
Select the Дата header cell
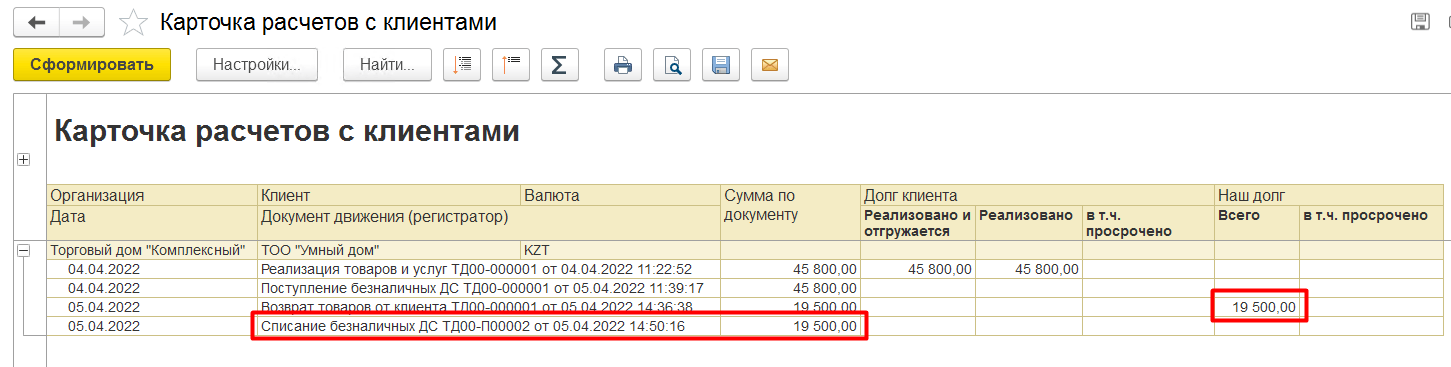click(x=152, y=223)
